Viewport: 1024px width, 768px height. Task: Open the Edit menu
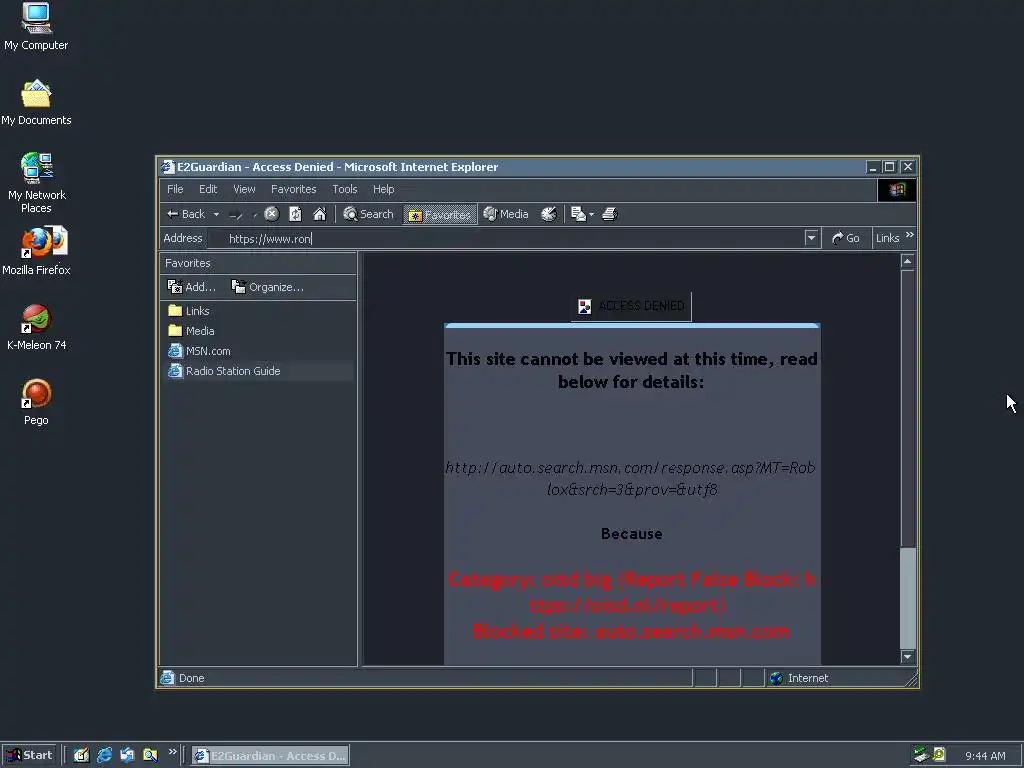click(208, 189)
